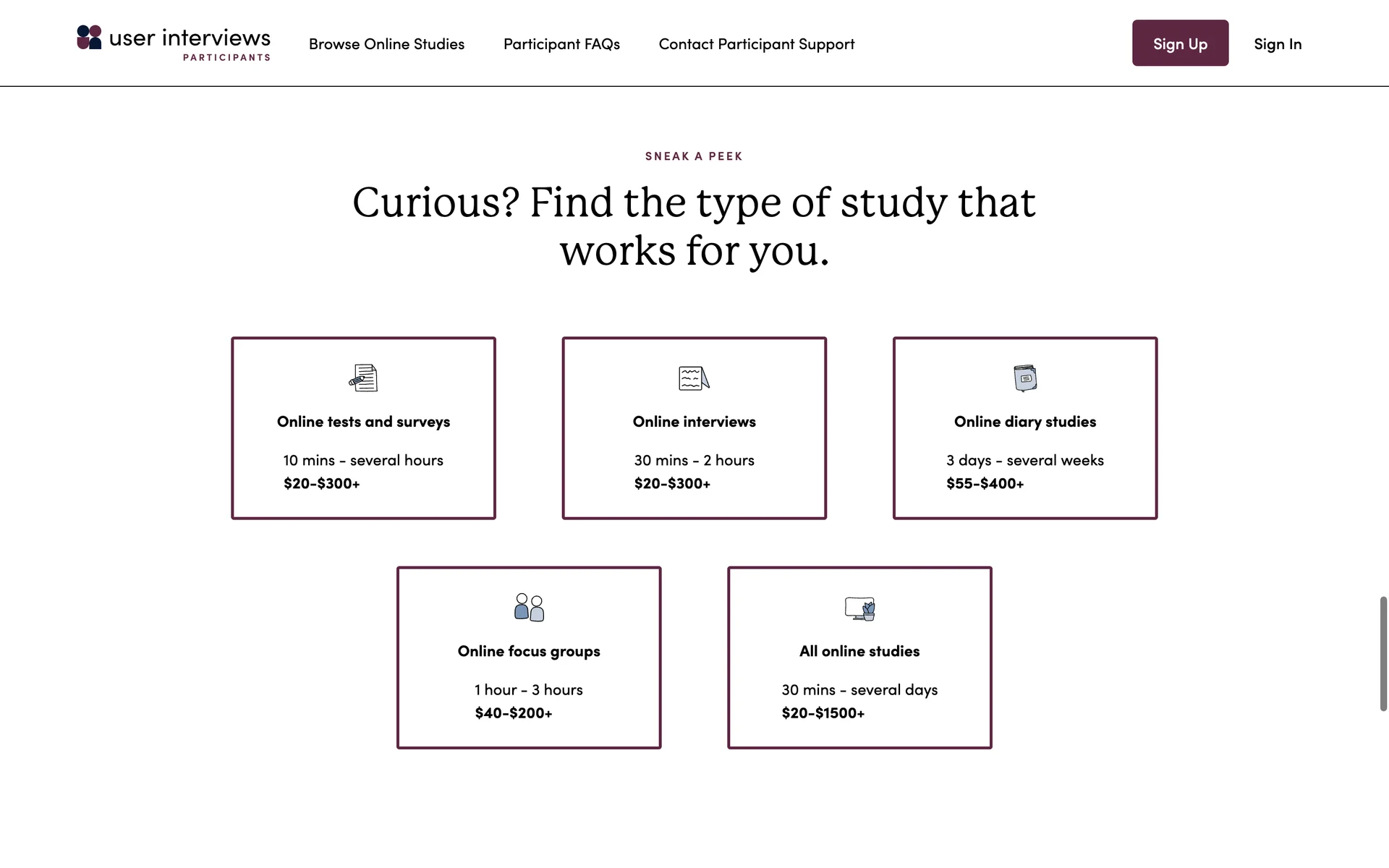Open Participant FAQs page
This screenshot has width=1389, height=868.
(561, 44)
